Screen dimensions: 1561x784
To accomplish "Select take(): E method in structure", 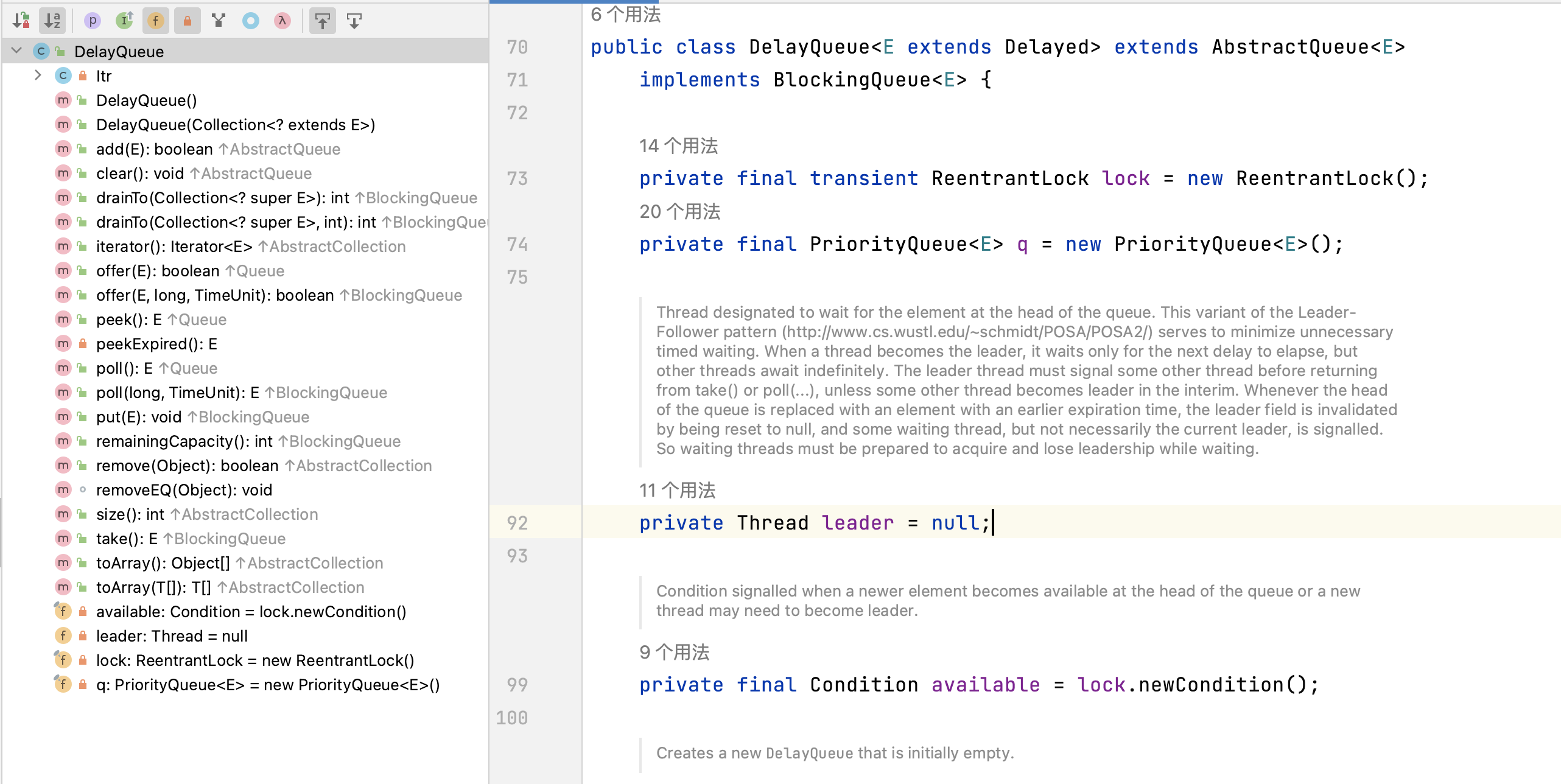I will pos(127,539).
